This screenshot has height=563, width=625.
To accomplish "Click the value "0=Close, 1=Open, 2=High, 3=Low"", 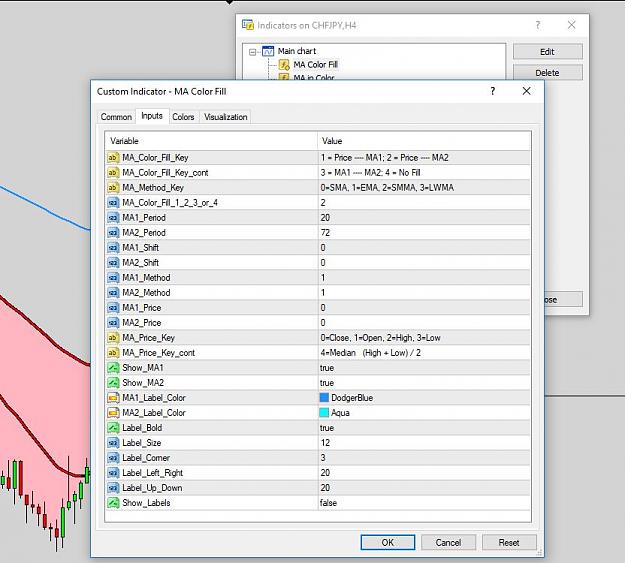I will (x=380, y=338).
